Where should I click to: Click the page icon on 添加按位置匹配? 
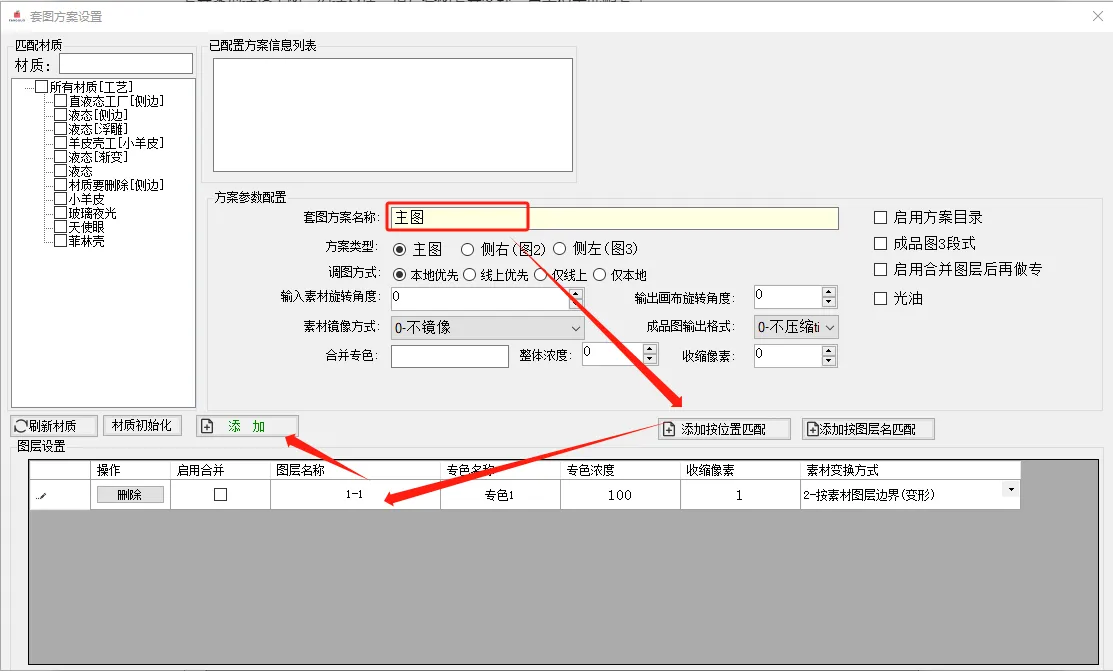(x=669, y=429)
